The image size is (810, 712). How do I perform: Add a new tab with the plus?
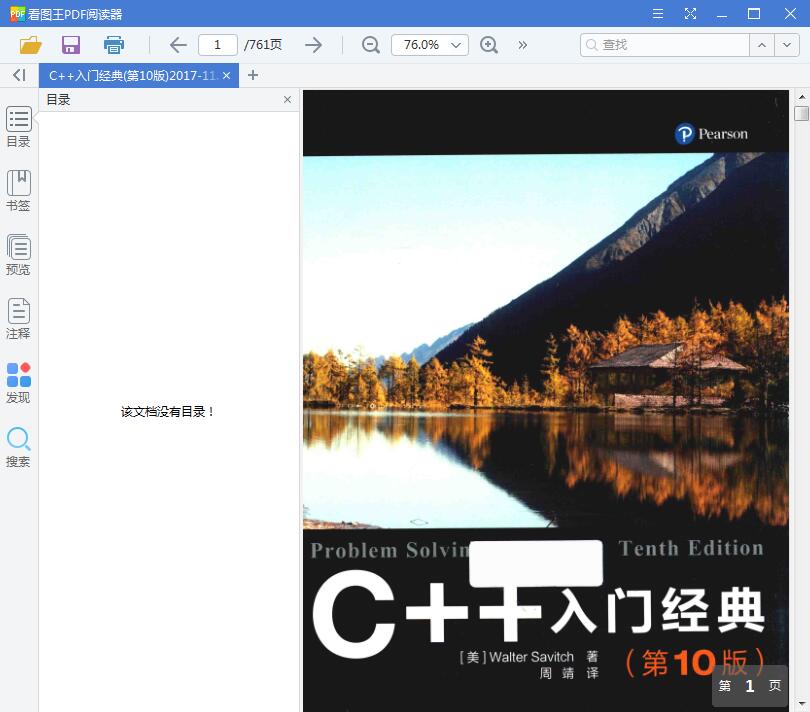pos(253,75)
